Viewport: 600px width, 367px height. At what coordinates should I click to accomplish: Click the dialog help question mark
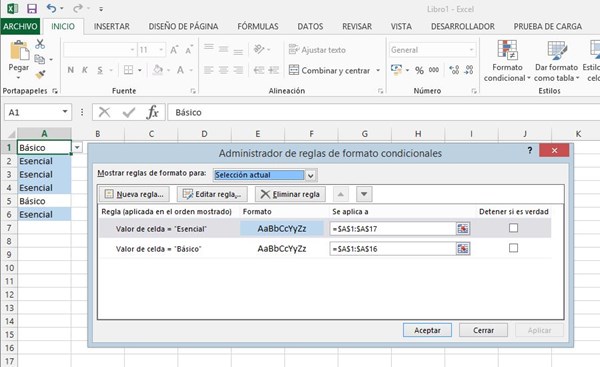click(x=530, y=150)
